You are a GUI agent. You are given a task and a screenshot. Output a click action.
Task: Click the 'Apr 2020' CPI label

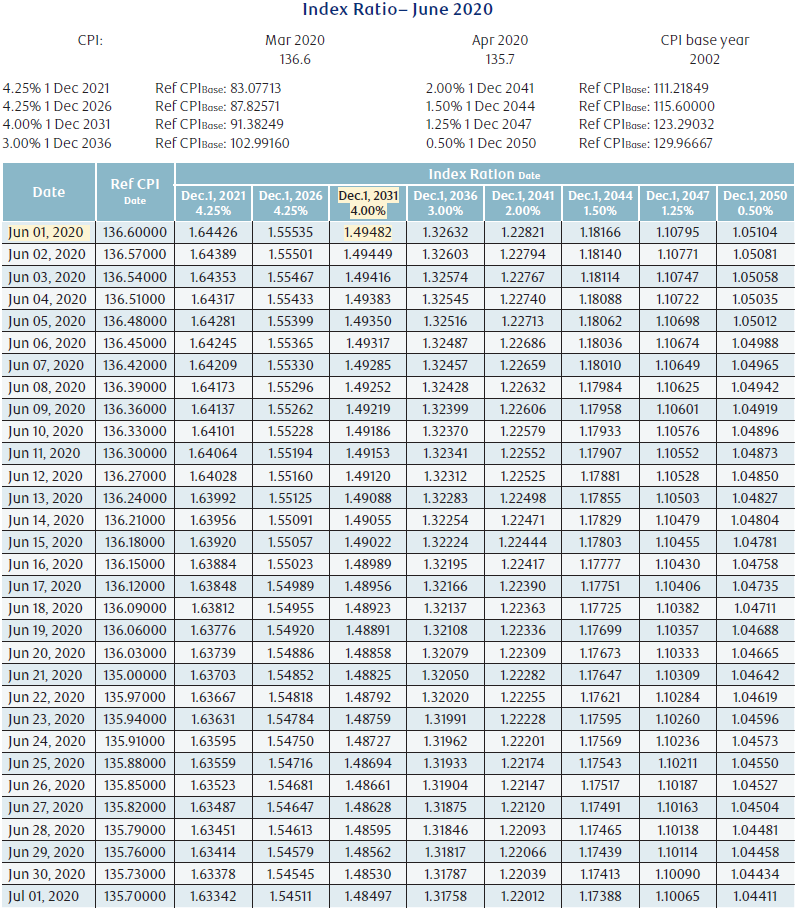pyautogui.click(x=500, y=40)
